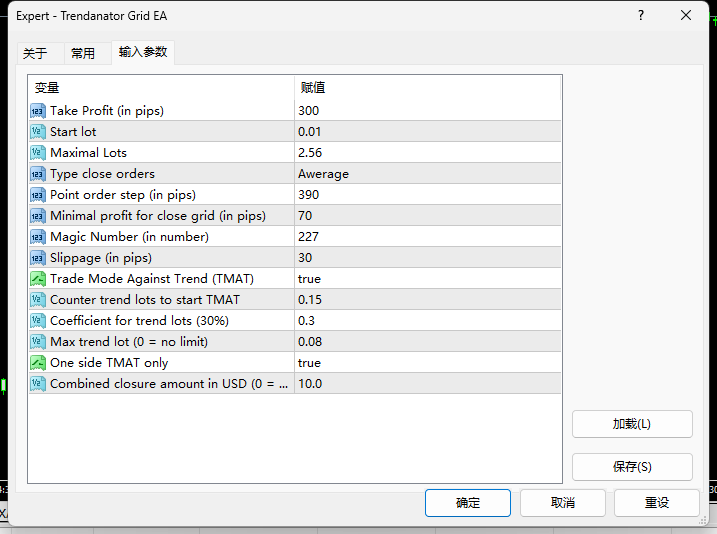717x534 pixels.
Task: Click the help question mark button
Action: click(x=641, y=16)
